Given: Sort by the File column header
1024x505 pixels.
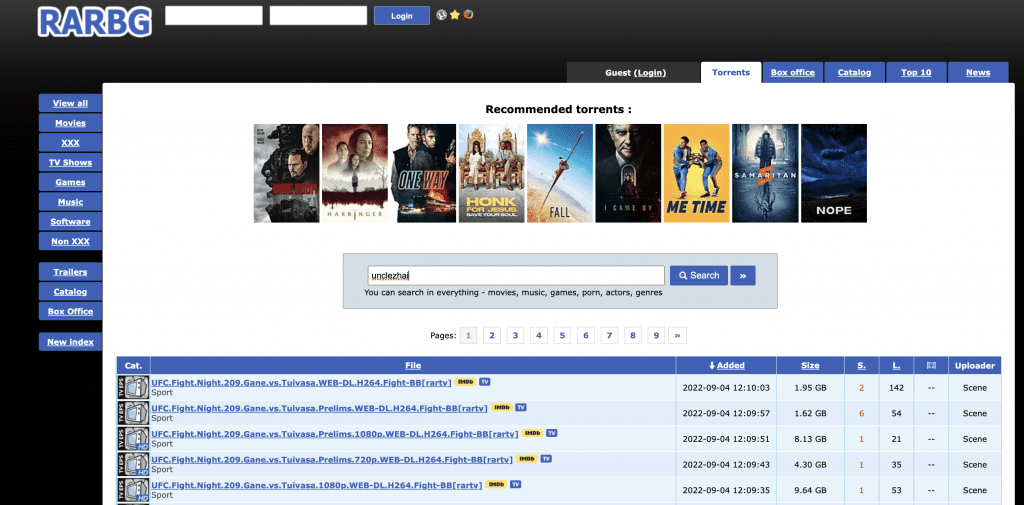Looking at the screenshot, I should pyautogui.click(x=413, y=365).
